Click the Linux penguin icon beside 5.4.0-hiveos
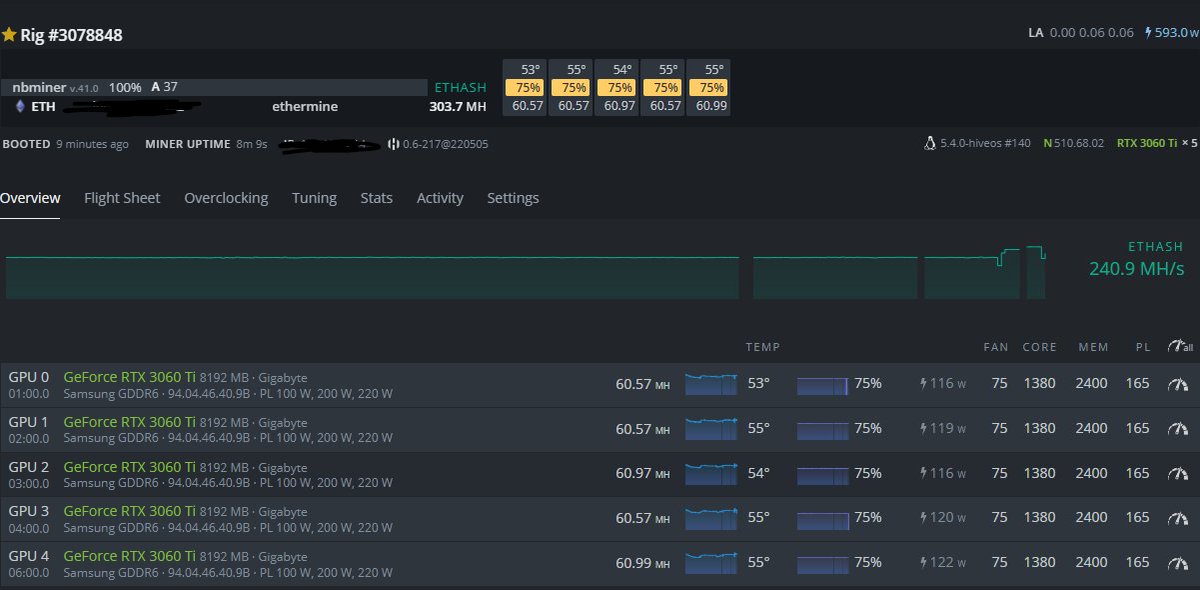 click(930, 144)
